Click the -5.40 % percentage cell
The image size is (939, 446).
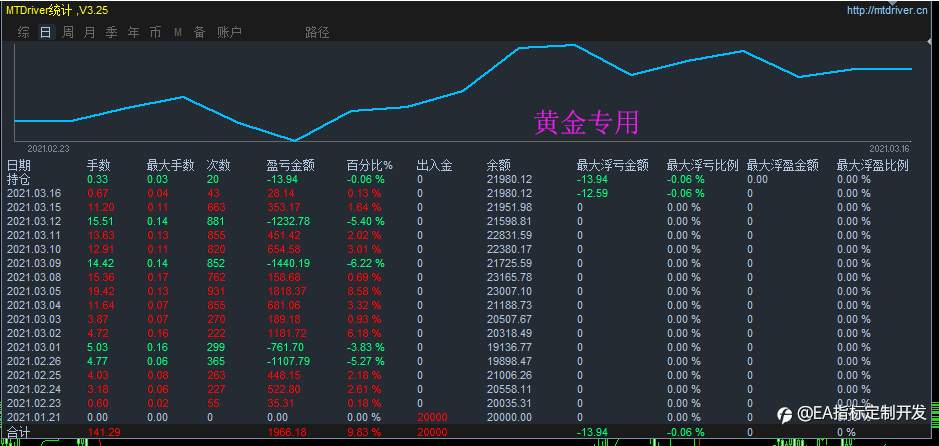pyautogui.click(x=366, y=221)
